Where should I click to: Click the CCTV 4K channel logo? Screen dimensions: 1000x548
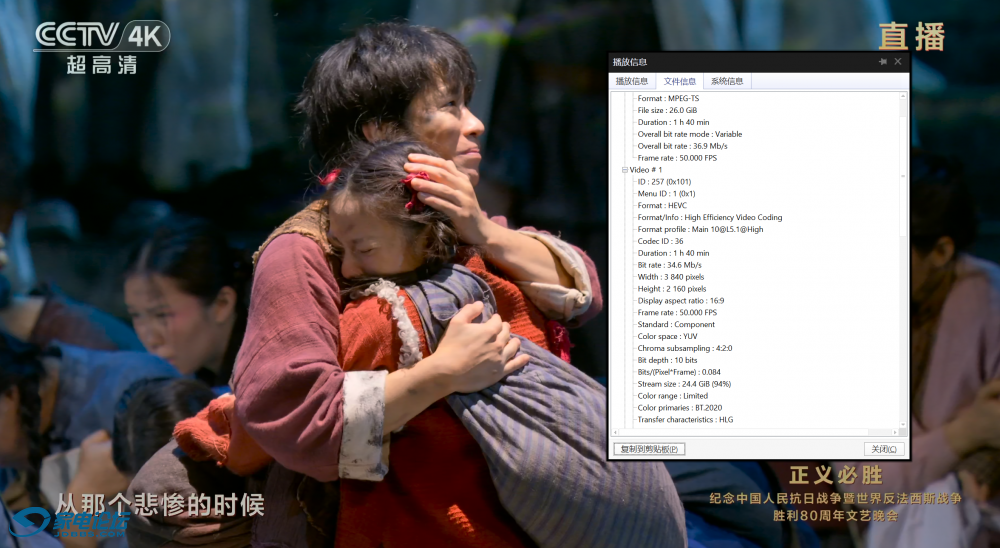tap(100, 46)
